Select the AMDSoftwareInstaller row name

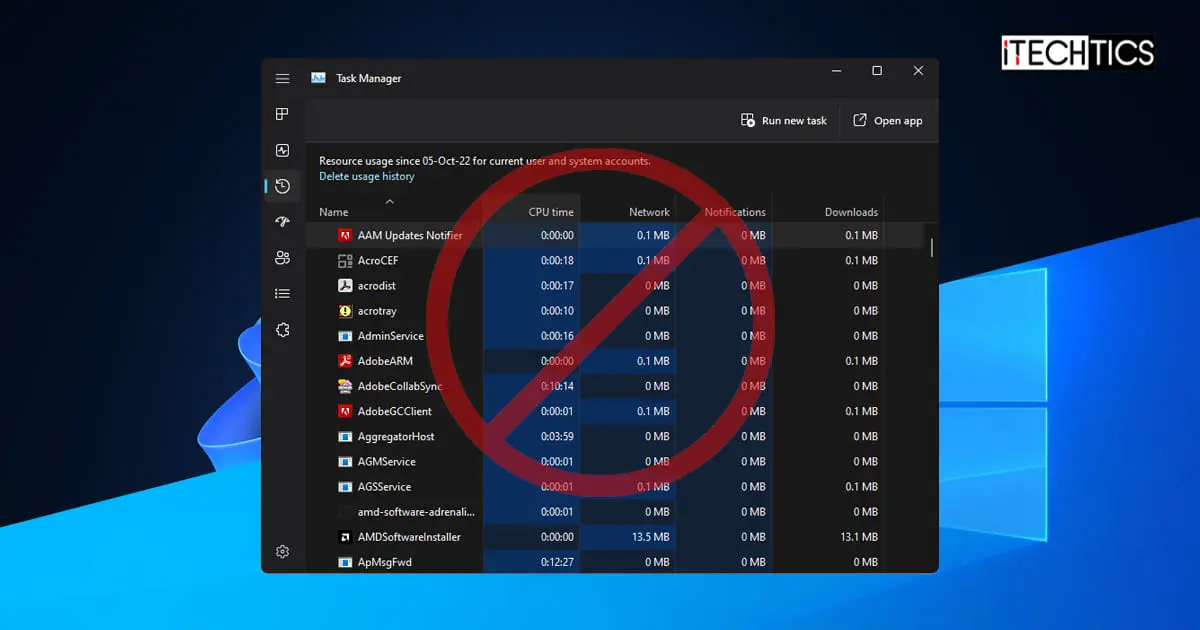[410, 537]
